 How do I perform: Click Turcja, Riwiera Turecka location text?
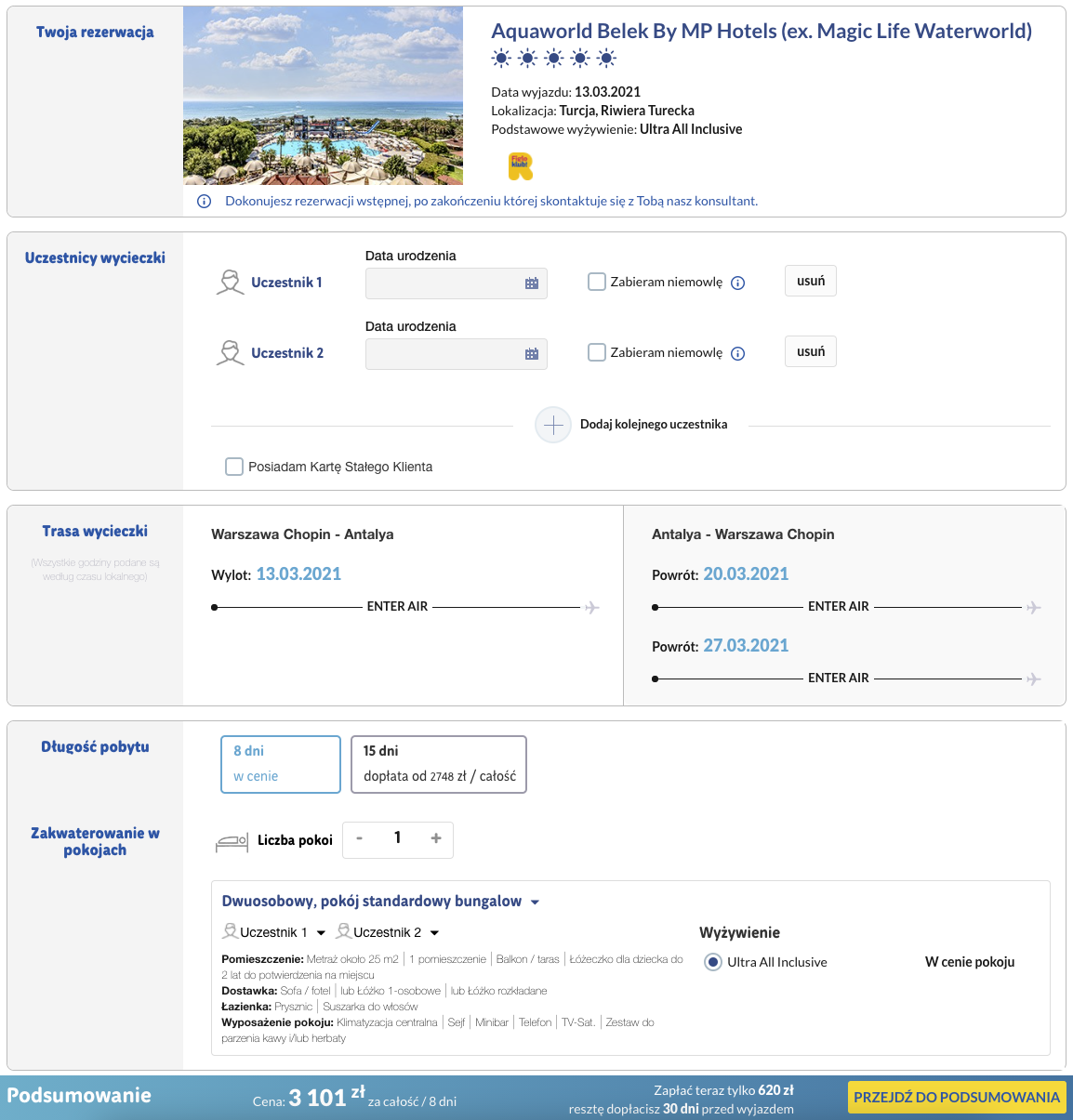627,111
